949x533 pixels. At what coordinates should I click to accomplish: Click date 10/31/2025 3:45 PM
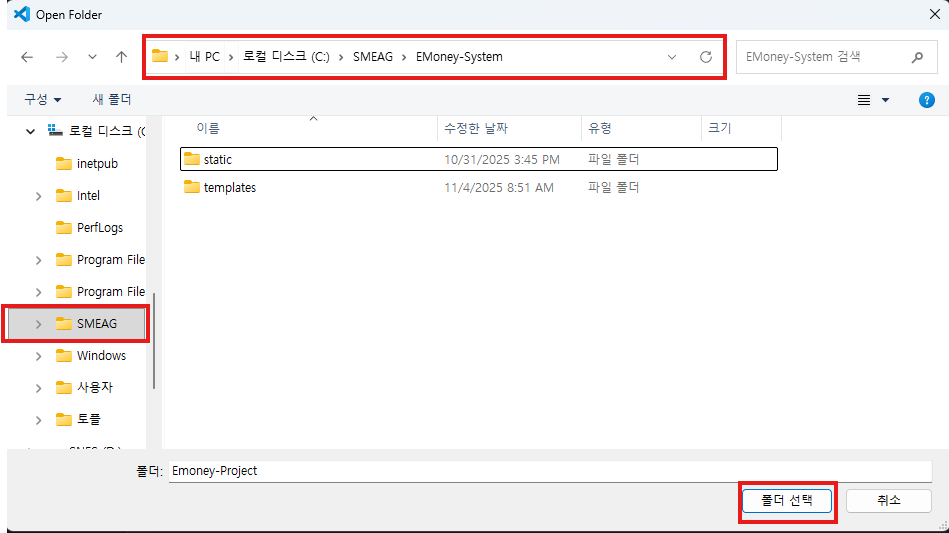[502, 160]
